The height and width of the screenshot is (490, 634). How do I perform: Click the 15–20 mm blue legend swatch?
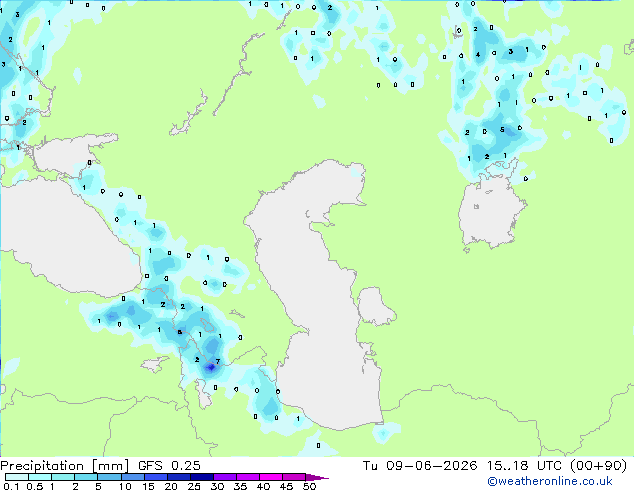pyautogui.click(x=156, y=477)
